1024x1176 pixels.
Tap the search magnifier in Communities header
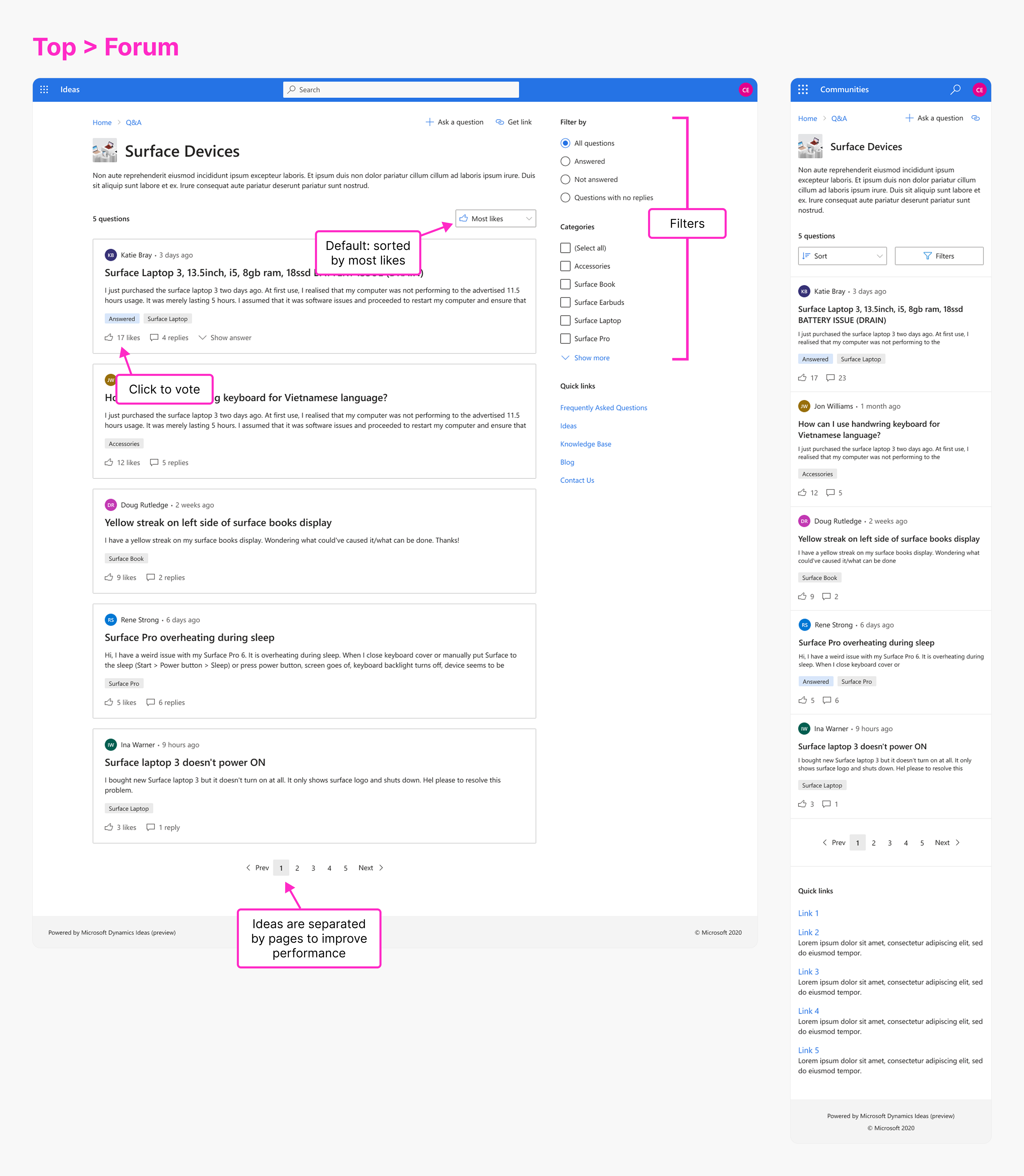pos(955,90)
